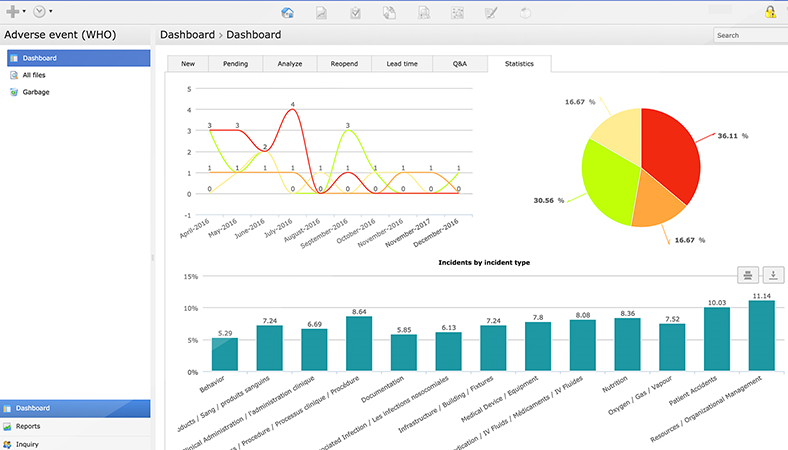Click the document search toolbar icon
Viewport: 788px width, 450px height.
click(424, 13)
